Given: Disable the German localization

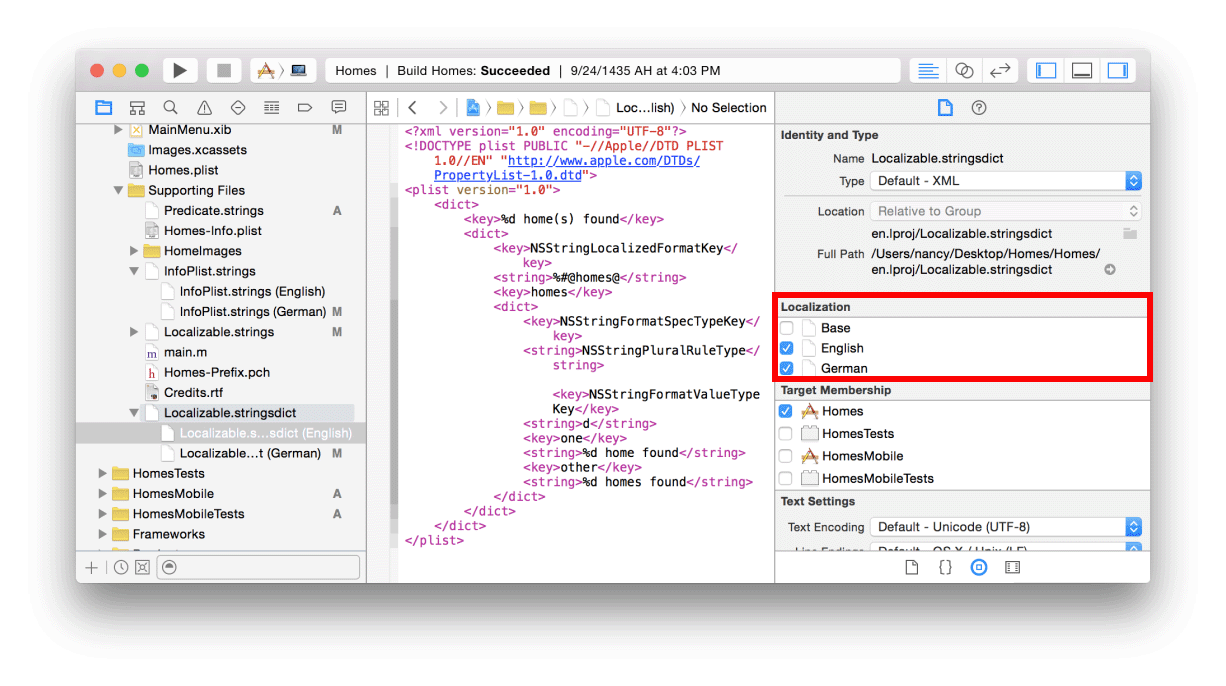Looking at the screenshot, I should 786,368.
